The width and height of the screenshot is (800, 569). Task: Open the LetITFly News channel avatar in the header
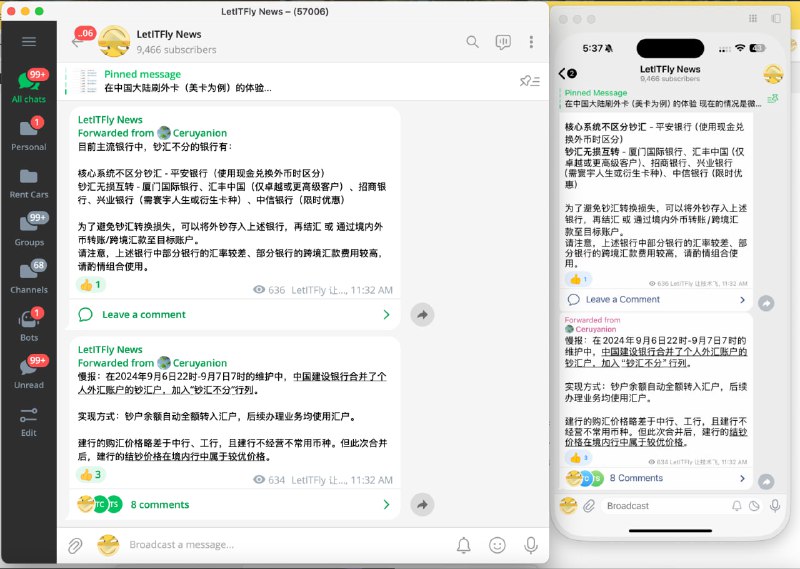click(114, 41)
